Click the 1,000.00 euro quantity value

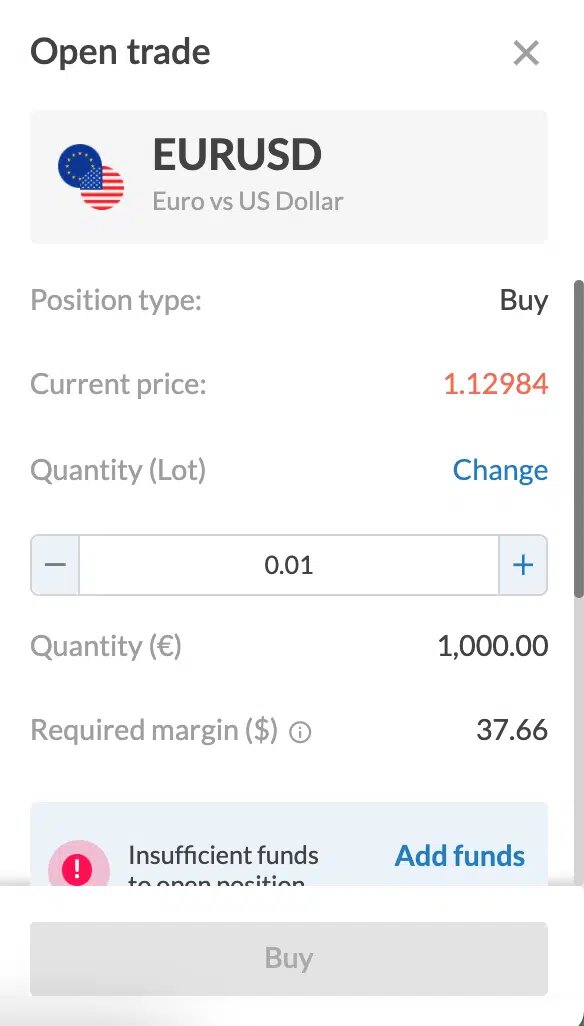pyautogui.click(x=493, y=646)
